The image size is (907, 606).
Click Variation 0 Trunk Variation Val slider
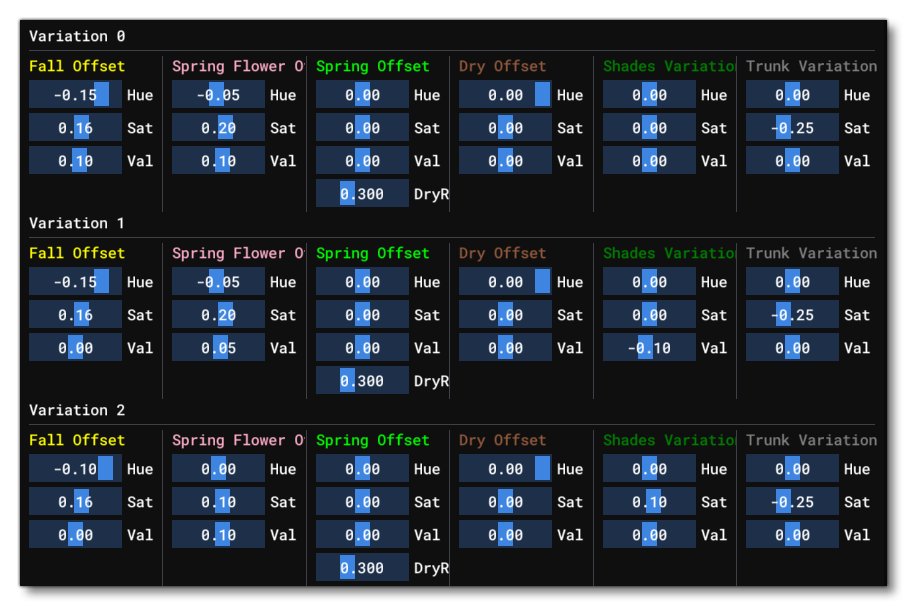(x=792, y=160)
